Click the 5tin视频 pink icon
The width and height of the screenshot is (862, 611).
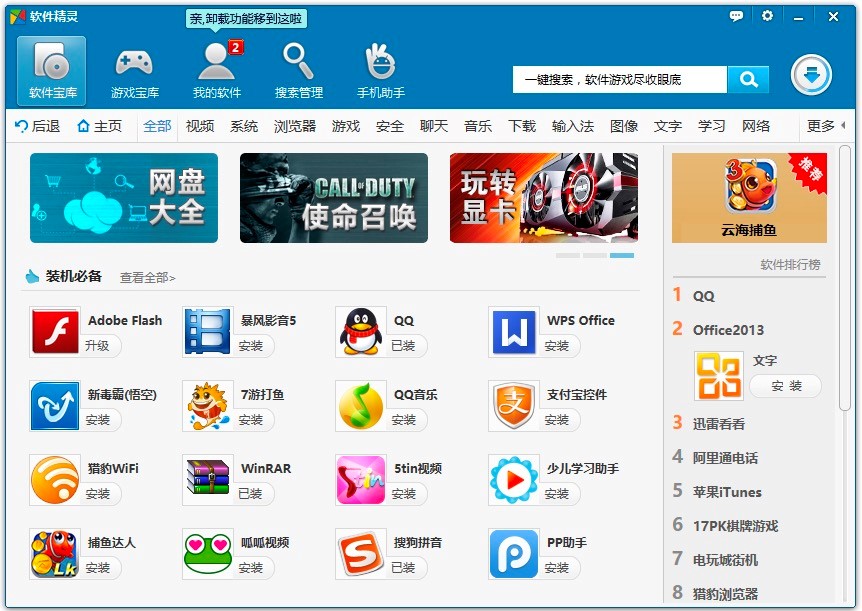click(x=361, y=480)
